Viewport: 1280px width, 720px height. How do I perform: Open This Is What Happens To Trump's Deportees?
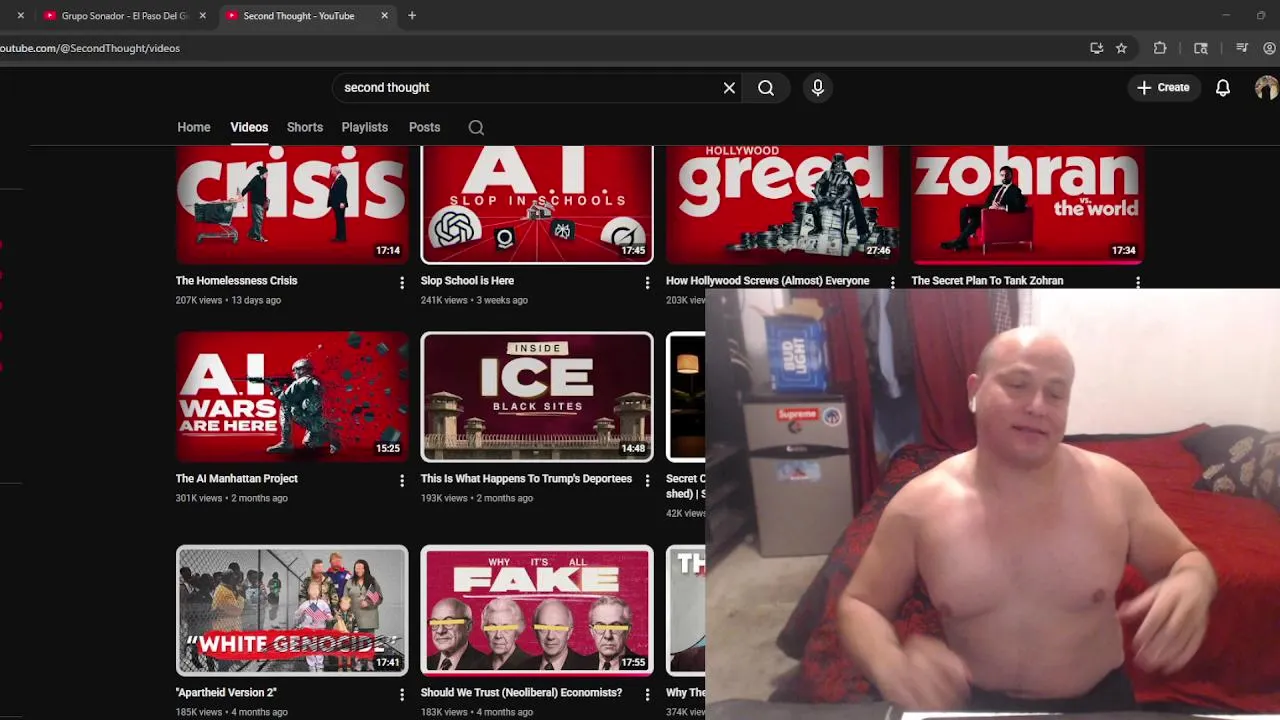tap(526, 478)
